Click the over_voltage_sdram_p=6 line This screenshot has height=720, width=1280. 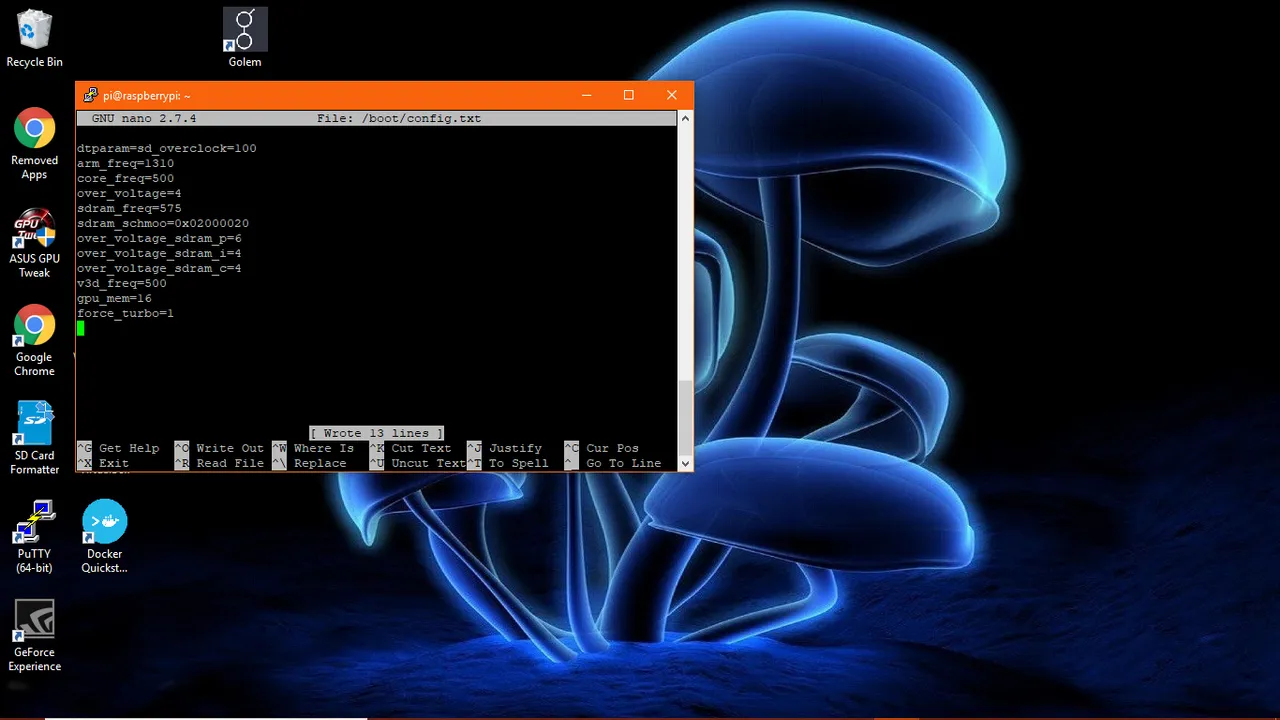159,238
